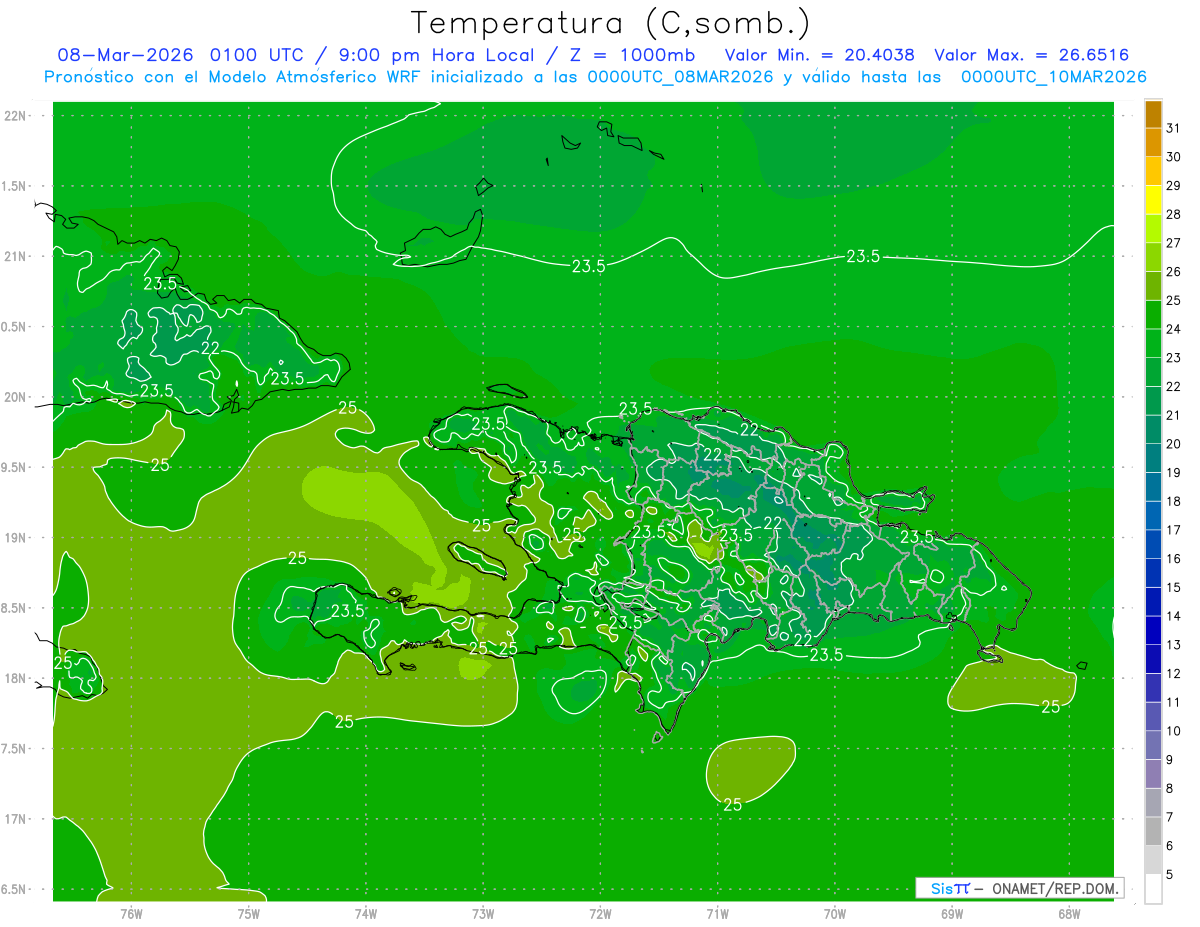The height and width of the screenshot is (927, 1200).
Task: Click the legend scale label '18'
Action: click(x=1173, y=502)
